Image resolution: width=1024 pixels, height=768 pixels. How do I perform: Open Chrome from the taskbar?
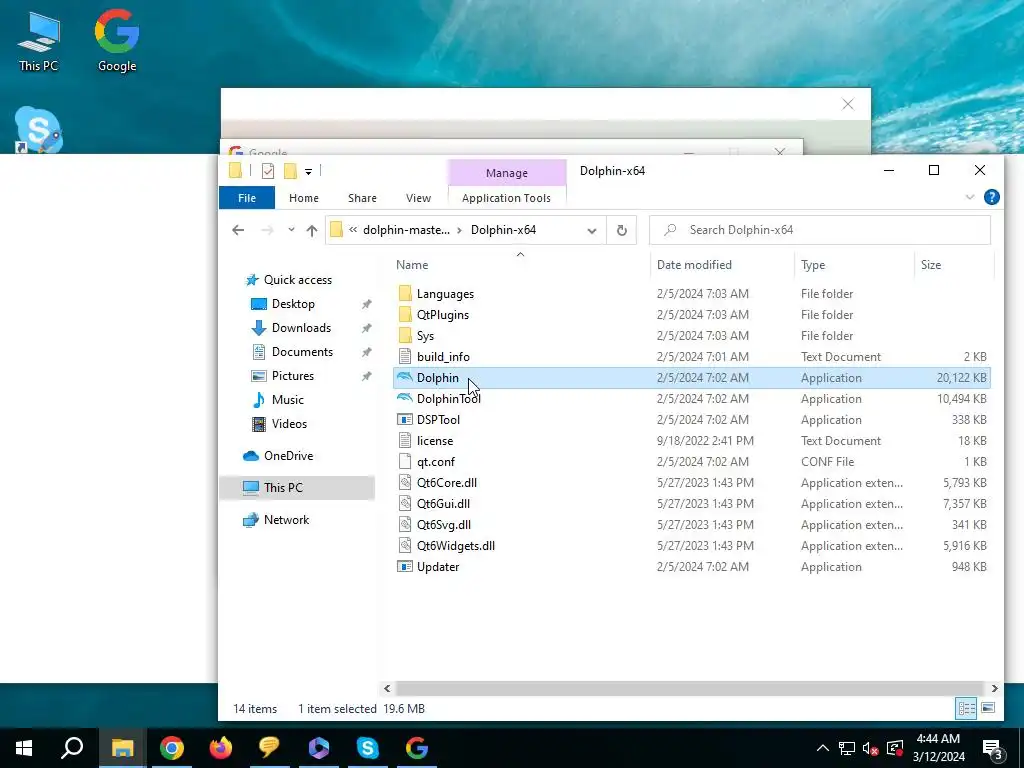coord(171,748)
